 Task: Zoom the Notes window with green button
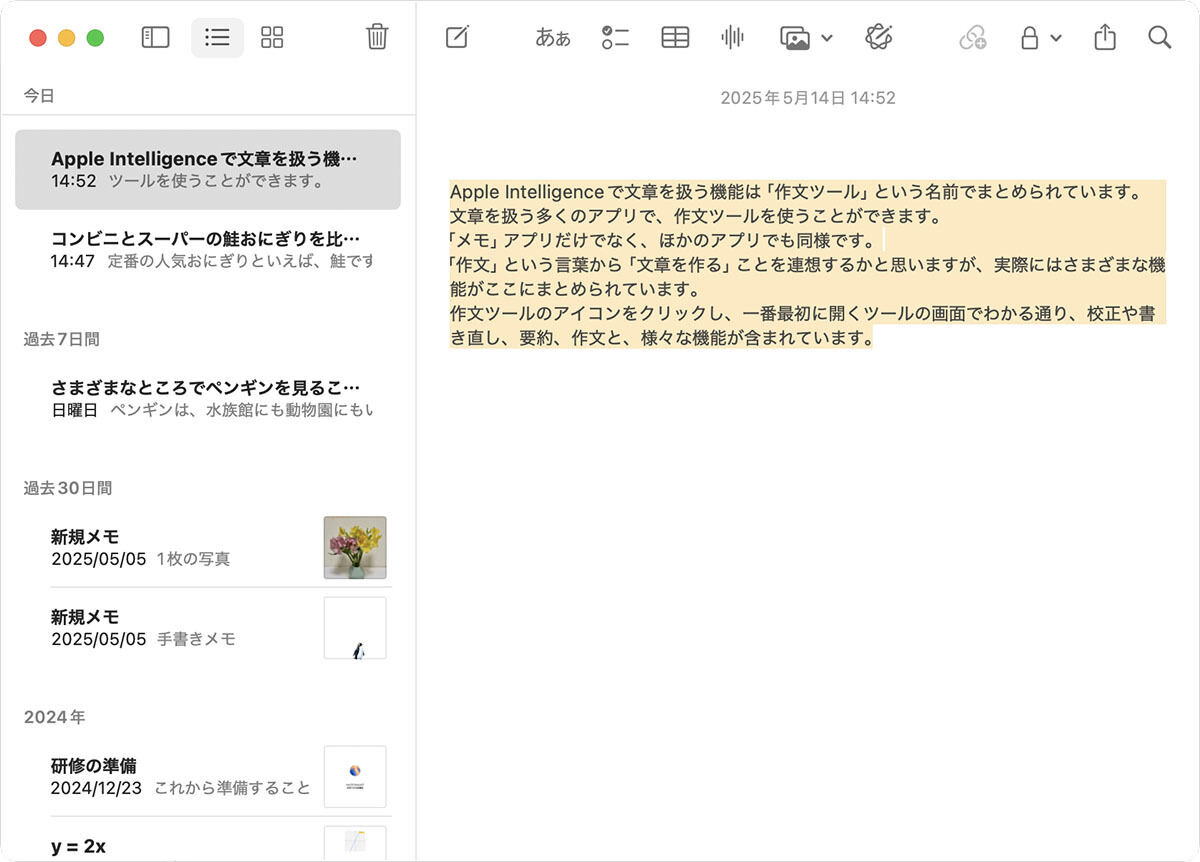click(x=95, y=38)
